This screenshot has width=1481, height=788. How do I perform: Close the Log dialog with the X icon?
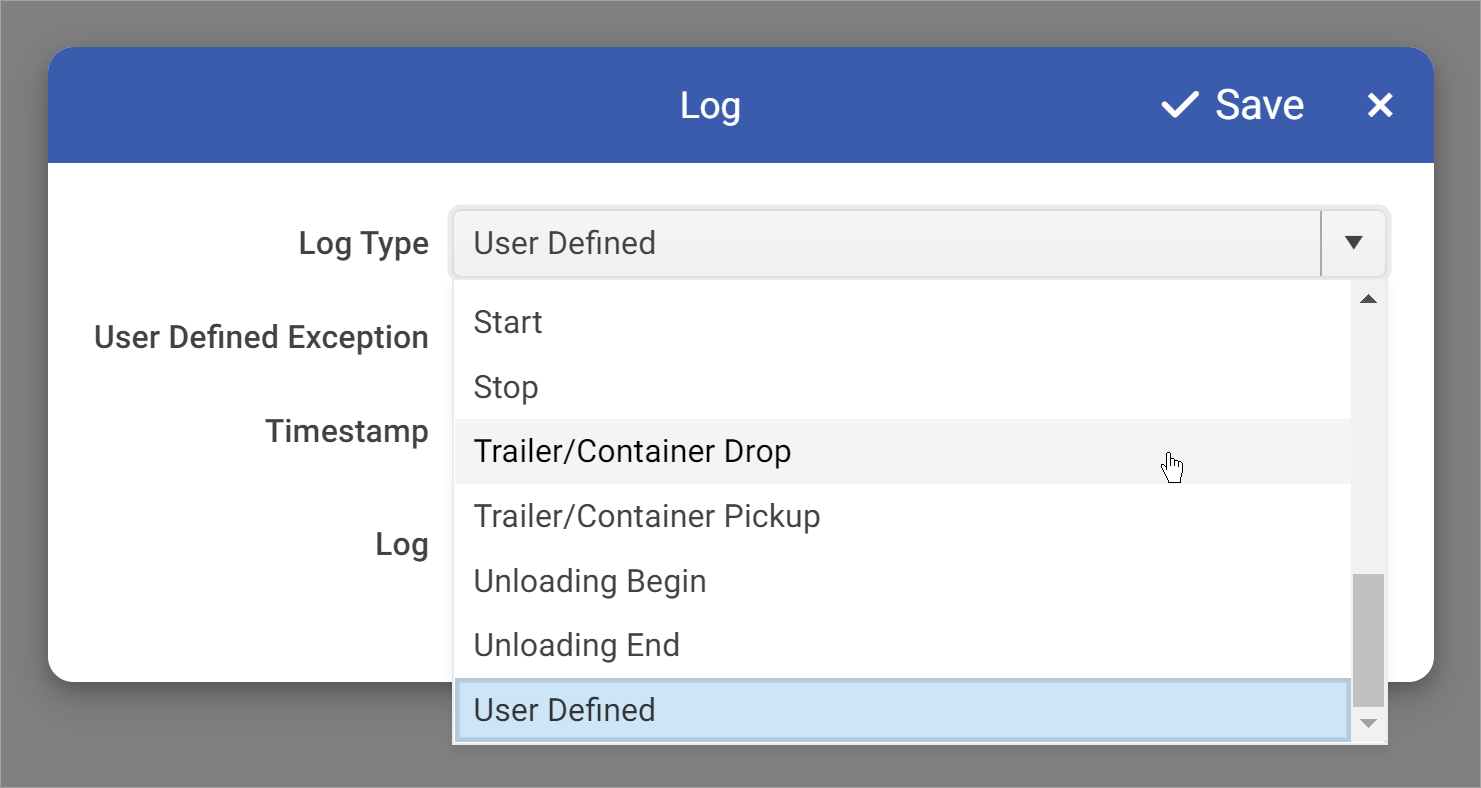(1380, 105)
